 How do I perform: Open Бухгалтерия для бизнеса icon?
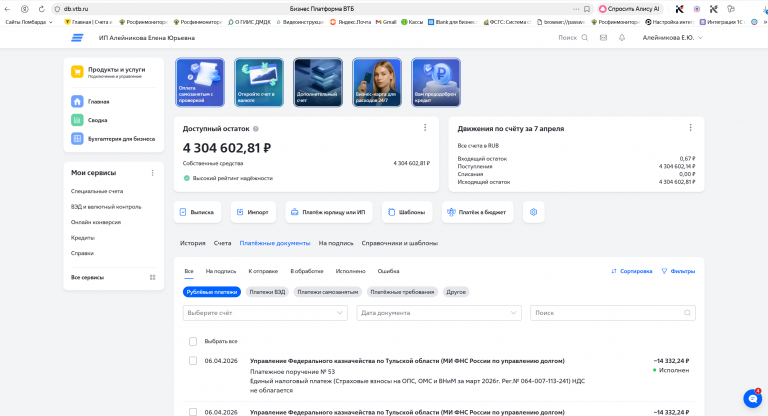point(77,139)
